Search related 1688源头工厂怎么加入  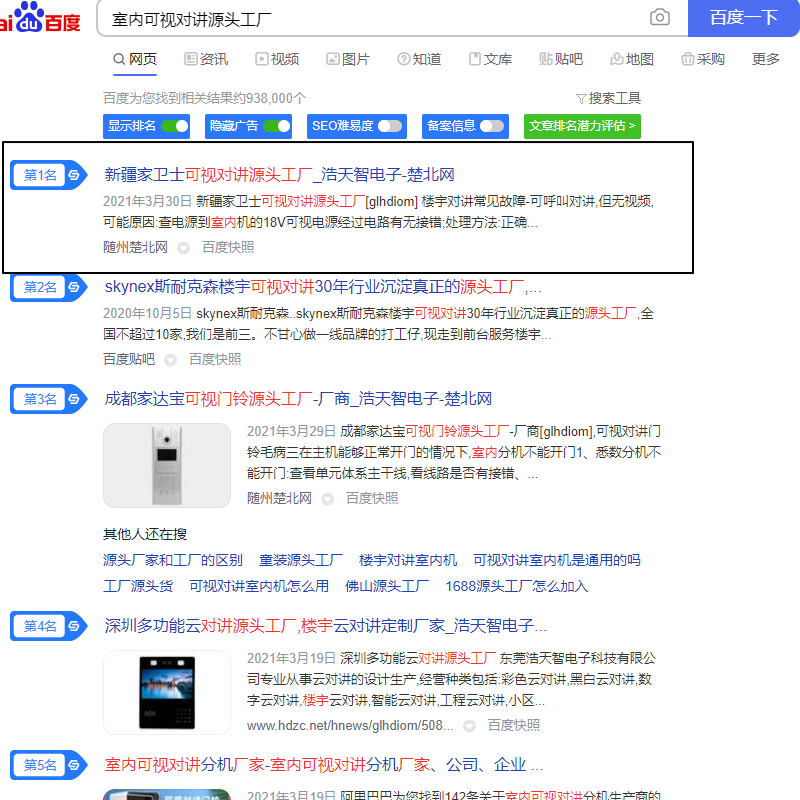pyautogui.click(x=516, y=586)
